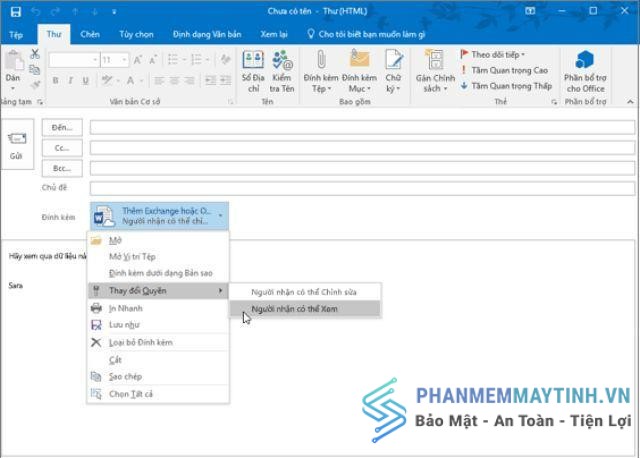Click the decrease indent icon
This screenshot has width=640, height=458.
211,80
